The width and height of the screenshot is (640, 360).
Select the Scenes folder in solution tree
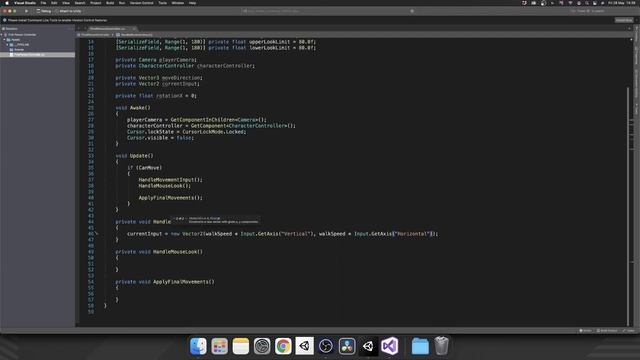[x=19, y=49]
